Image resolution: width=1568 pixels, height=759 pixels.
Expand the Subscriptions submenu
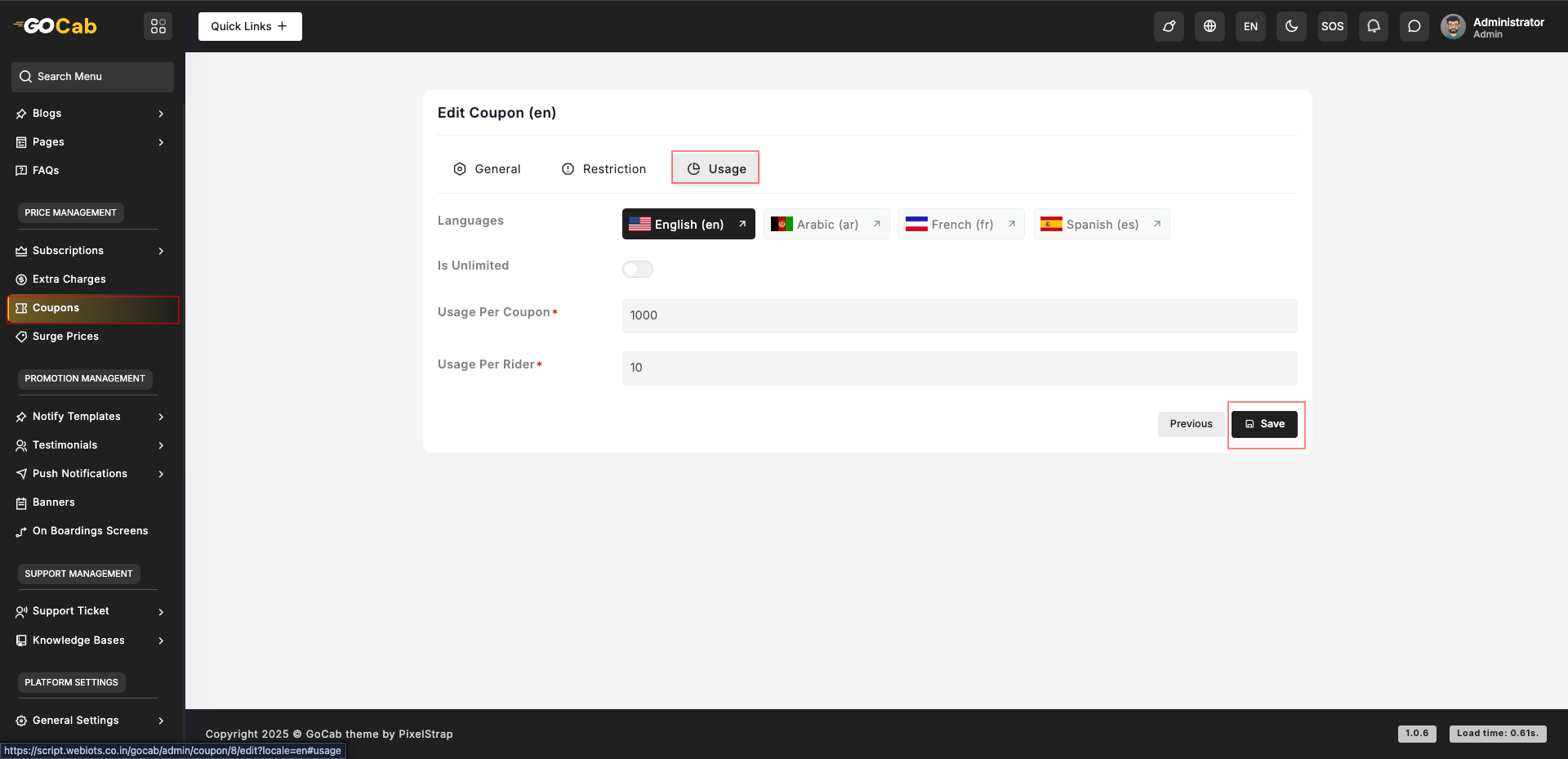point(90,251)
